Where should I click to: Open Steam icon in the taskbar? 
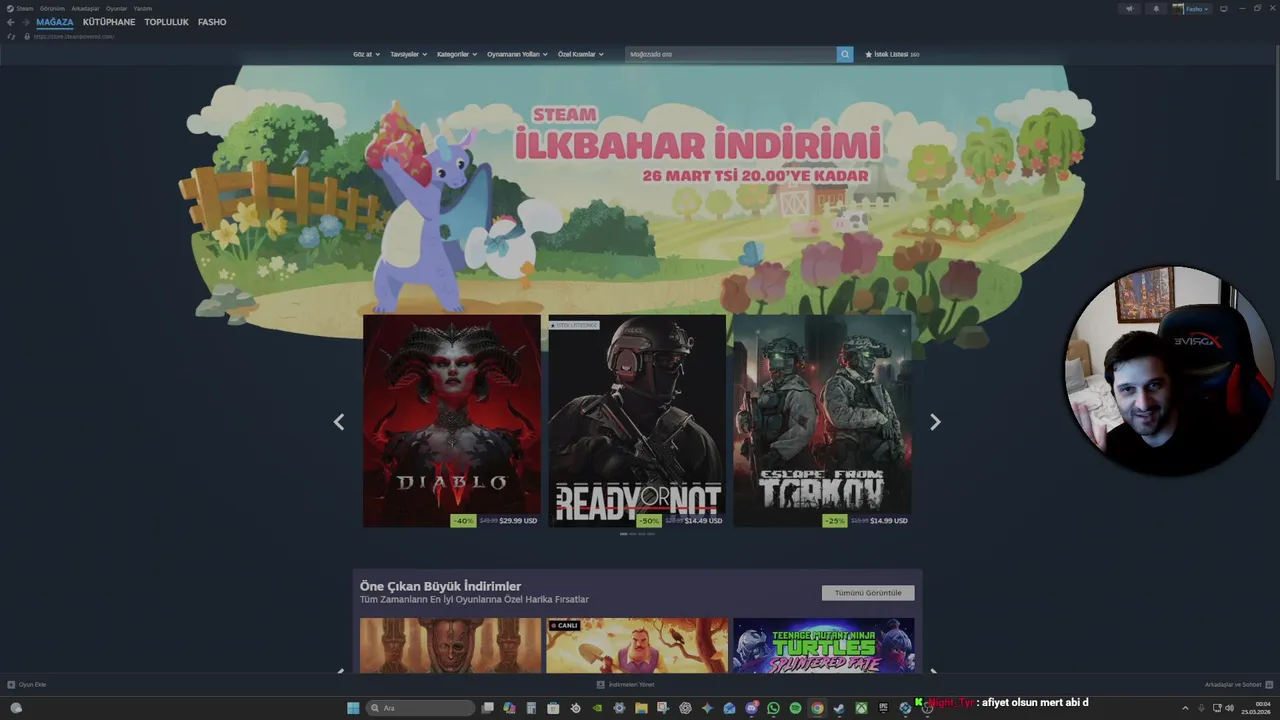[839, 708]
